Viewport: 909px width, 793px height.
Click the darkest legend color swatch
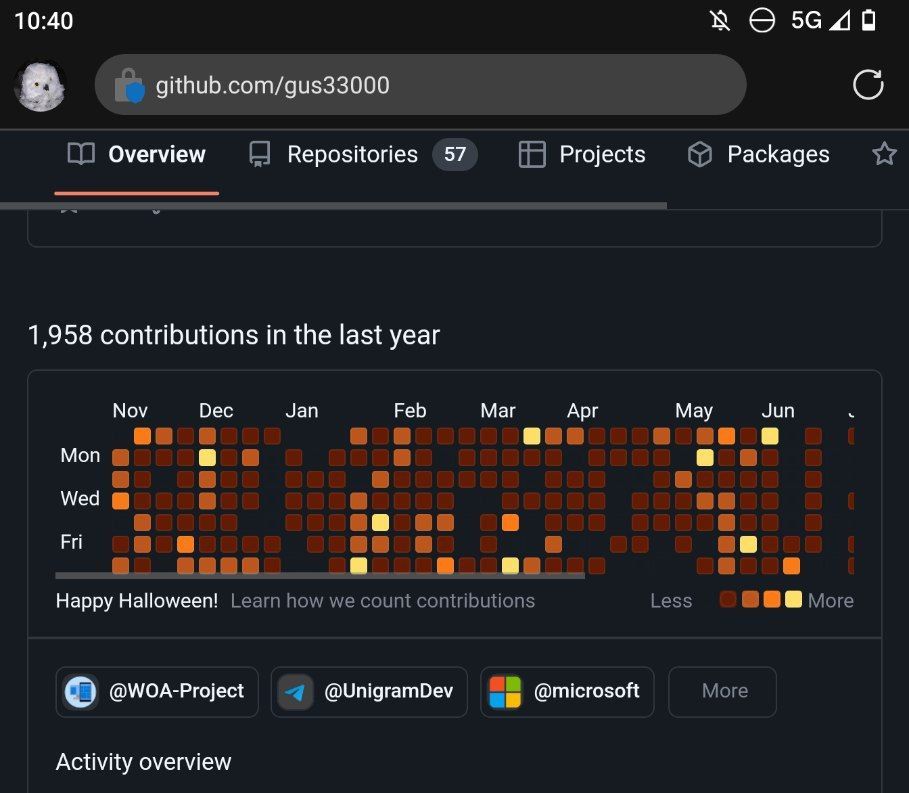pos(728,600)
